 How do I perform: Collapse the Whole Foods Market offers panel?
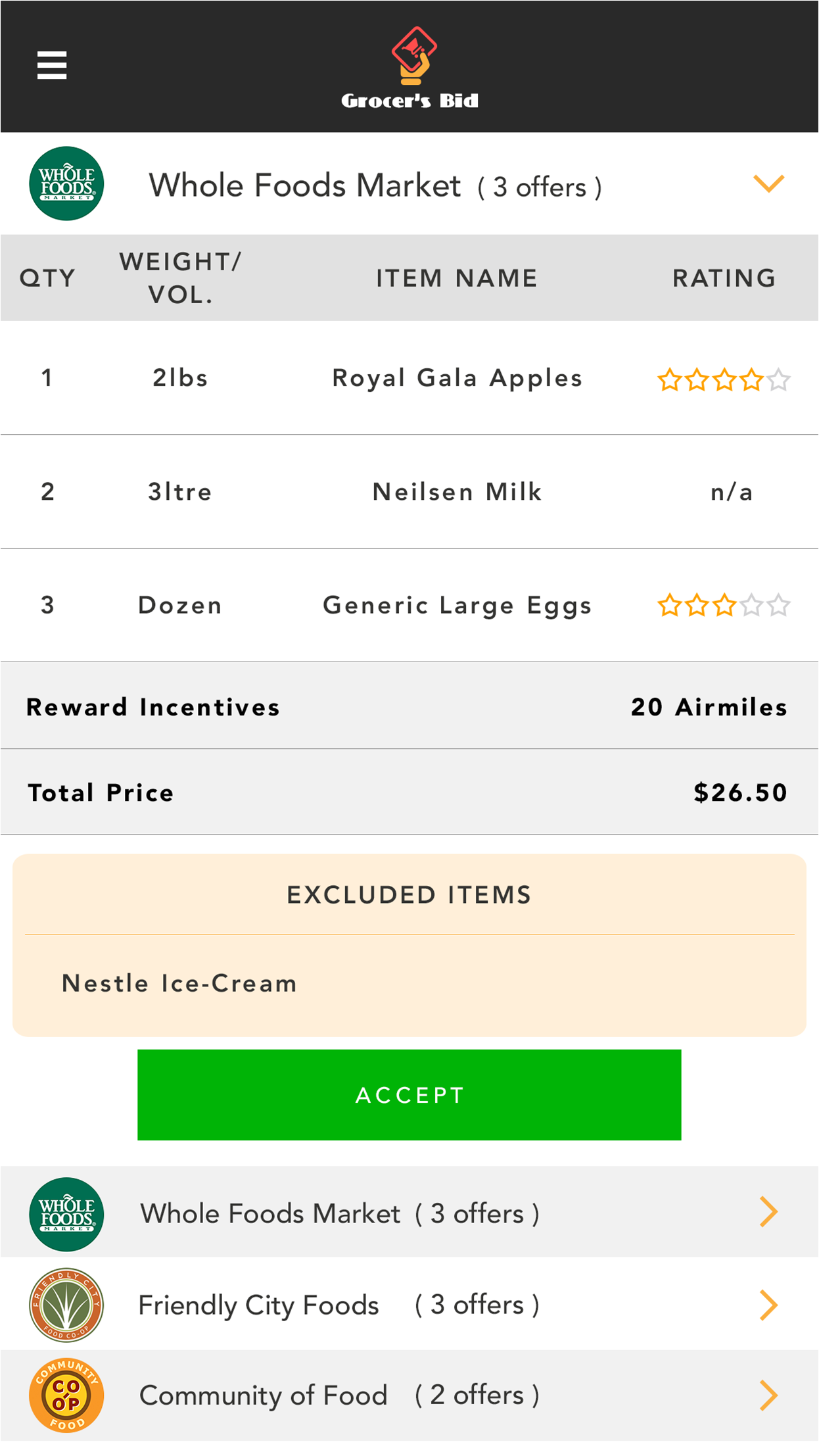pyautogui.click(x=768, y=183)
